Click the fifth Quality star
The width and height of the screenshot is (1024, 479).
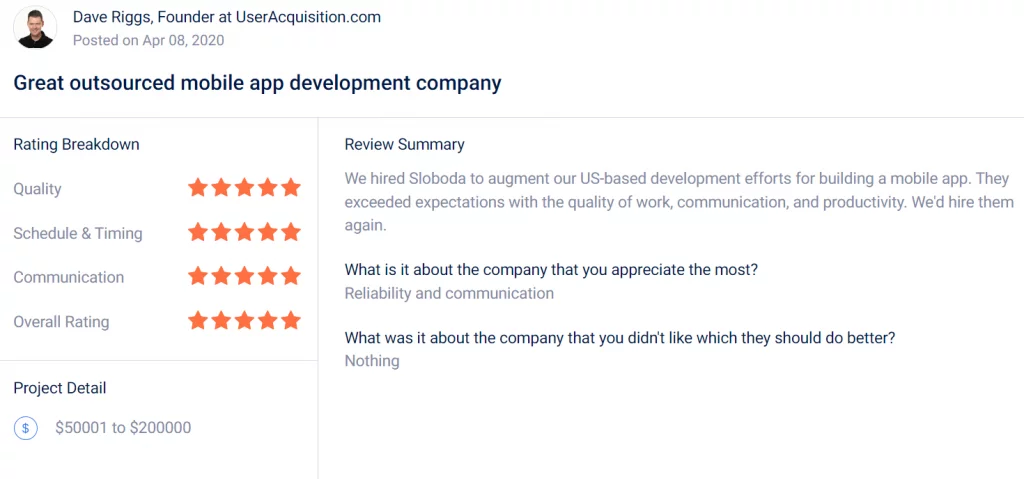291,188
